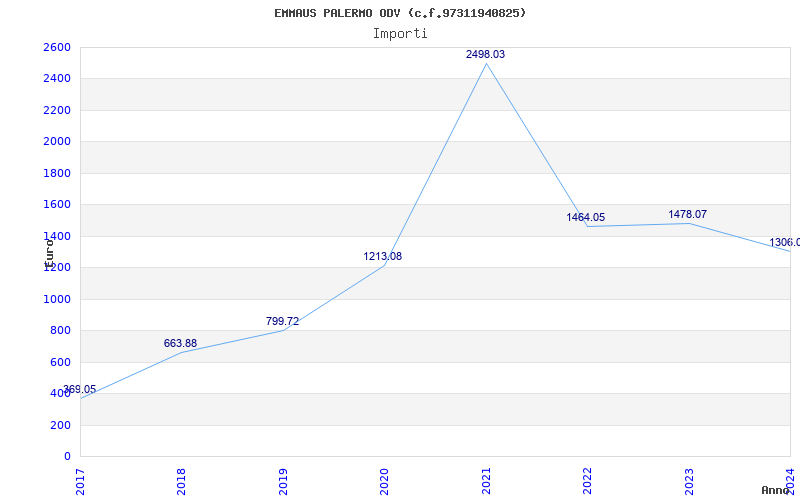Click the 2023 x-axis label
Screen dimensions: 800x500
point(689,482)
